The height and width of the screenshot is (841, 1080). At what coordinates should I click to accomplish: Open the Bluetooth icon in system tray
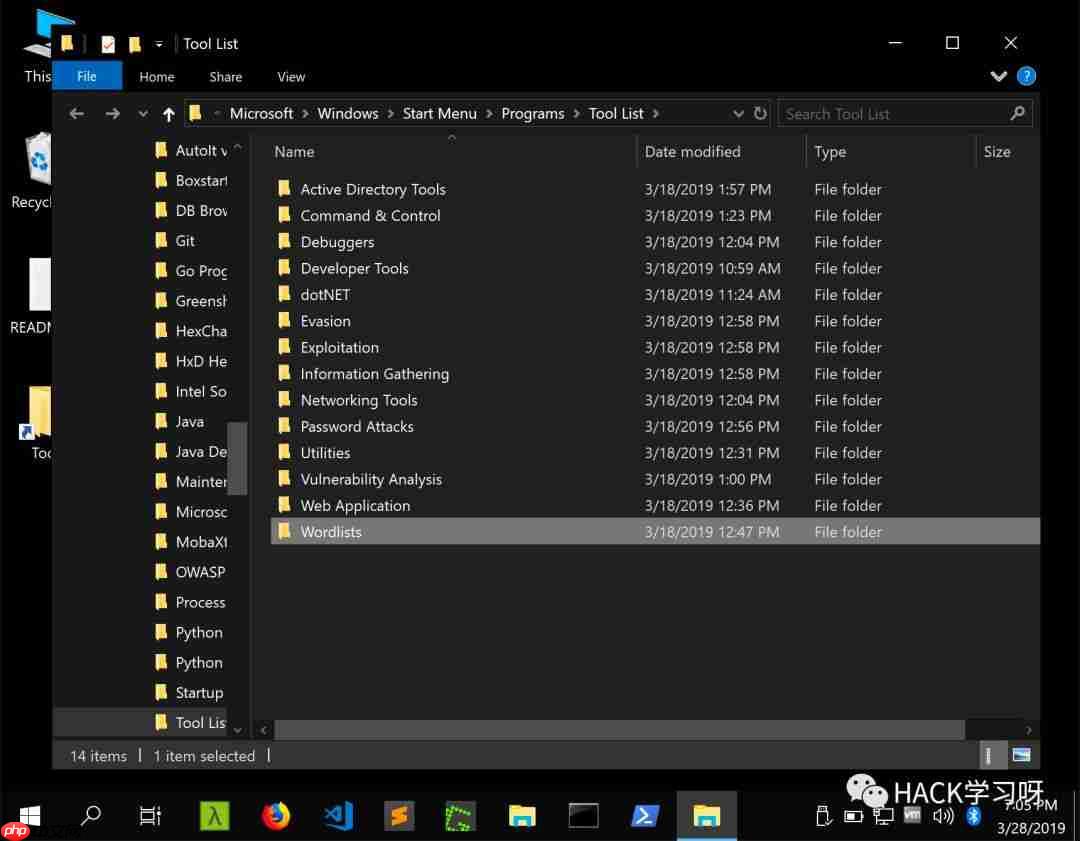click(x=973, y=816)
